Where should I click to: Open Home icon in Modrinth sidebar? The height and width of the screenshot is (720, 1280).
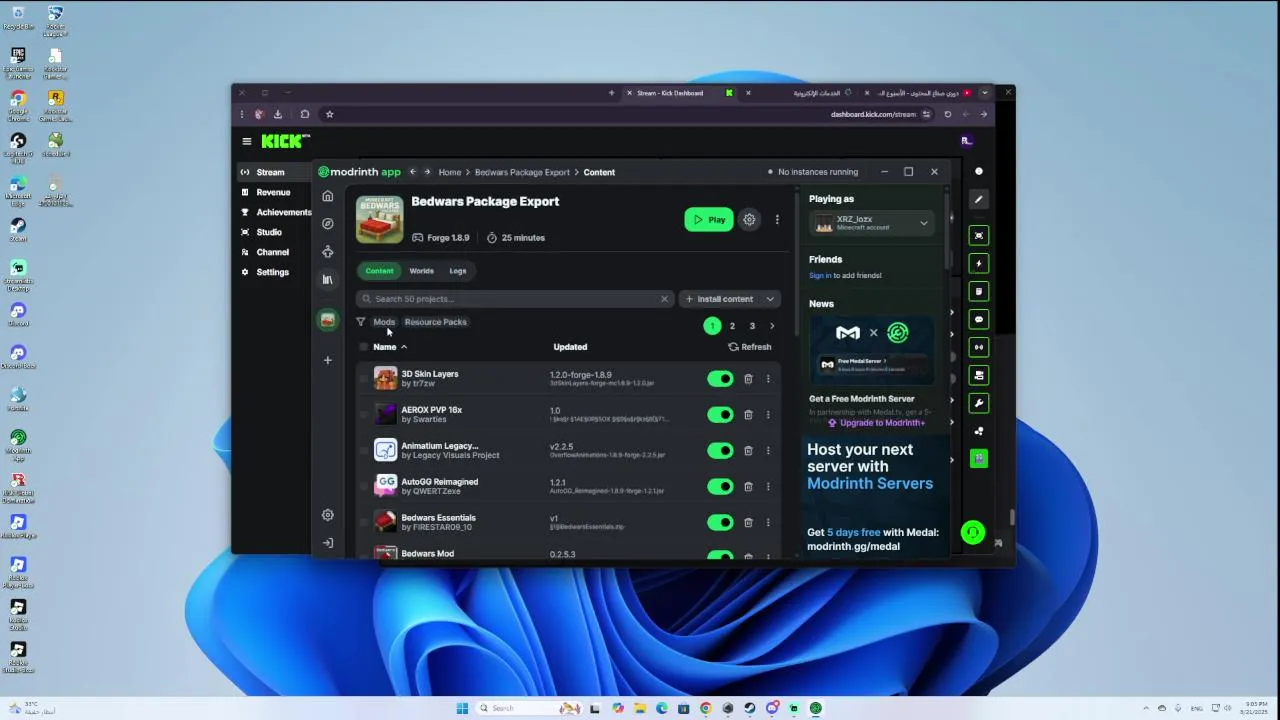coord(327,196)
